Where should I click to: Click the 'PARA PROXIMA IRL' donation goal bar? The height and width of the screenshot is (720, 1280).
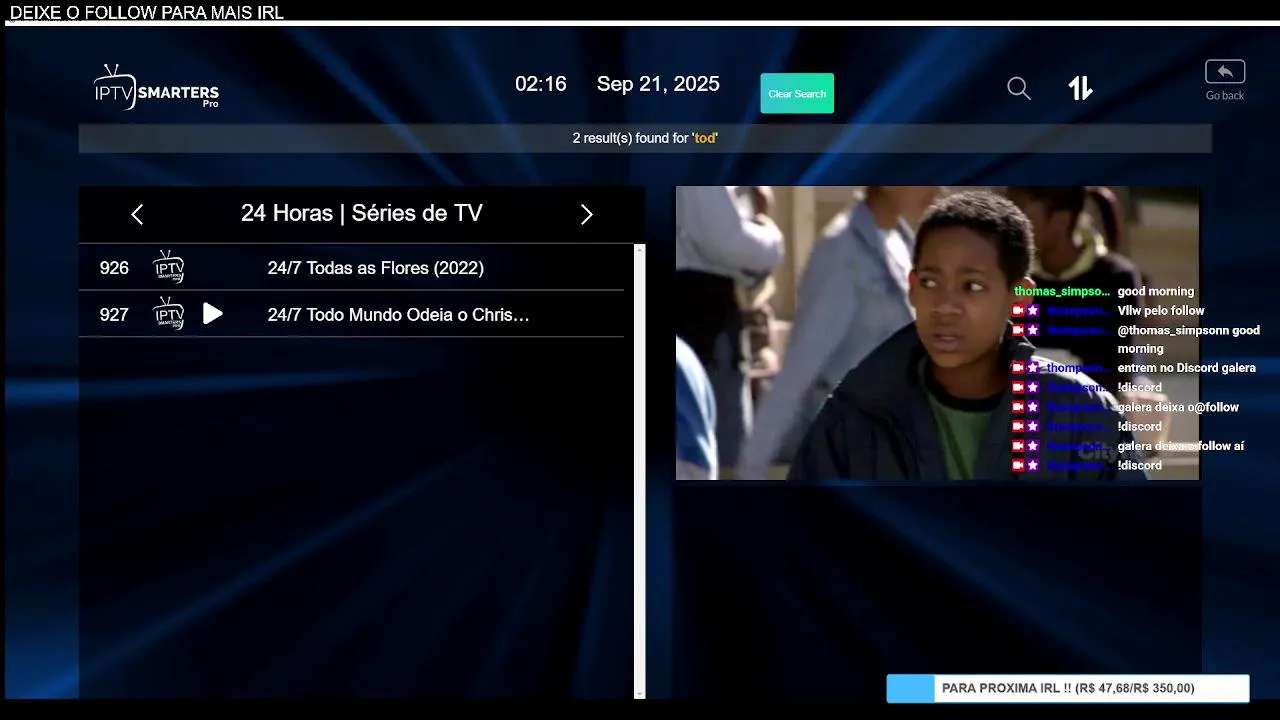(1068, 688)
